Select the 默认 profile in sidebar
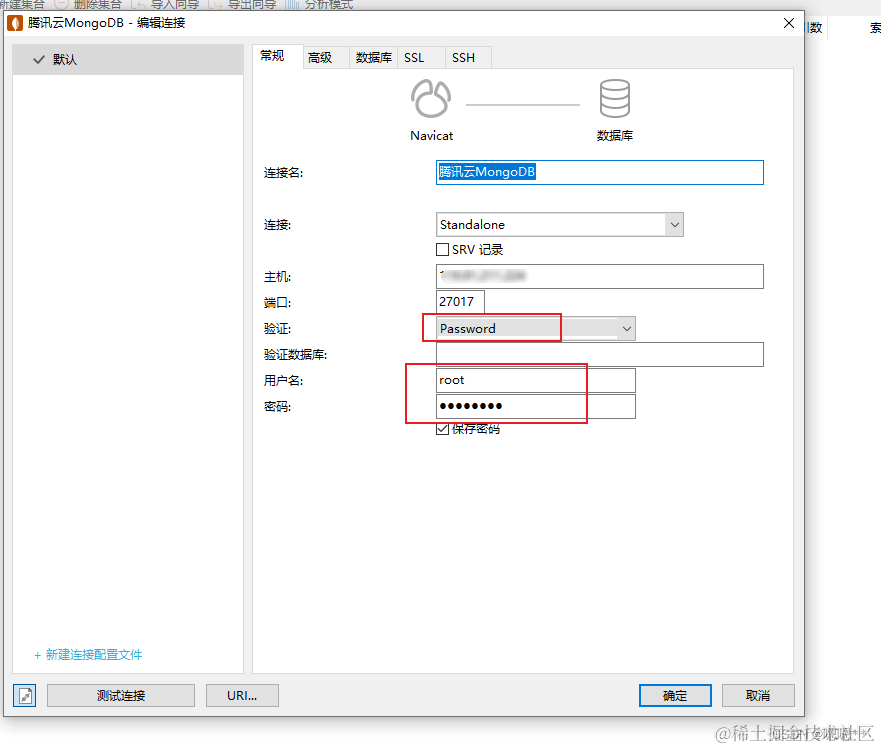The width and height of the screenshot is (881, 750). (128, 60)
